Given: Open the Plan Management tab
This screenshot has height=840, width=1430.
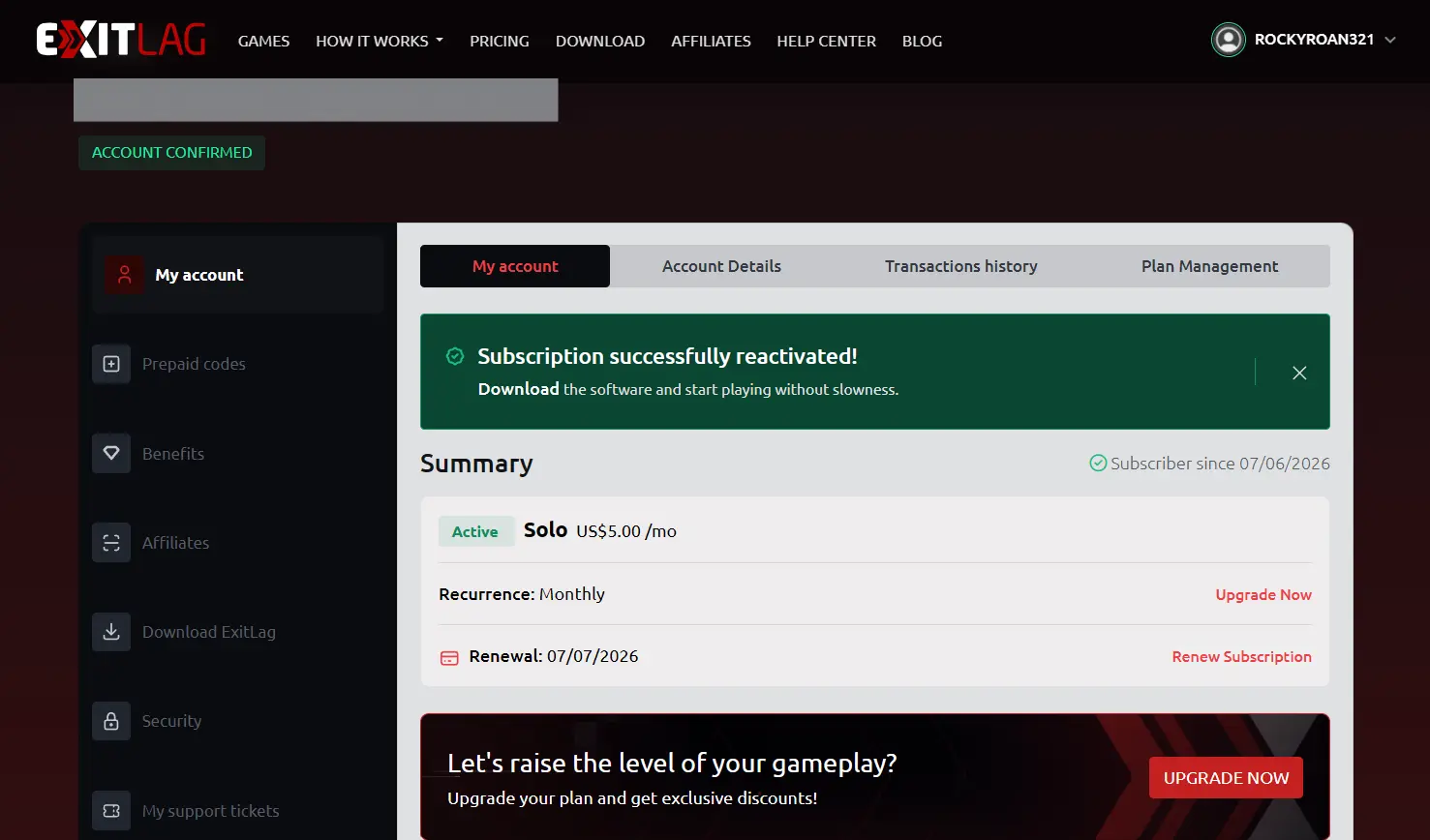Looking at the screenshot, I should (1209, 266).
